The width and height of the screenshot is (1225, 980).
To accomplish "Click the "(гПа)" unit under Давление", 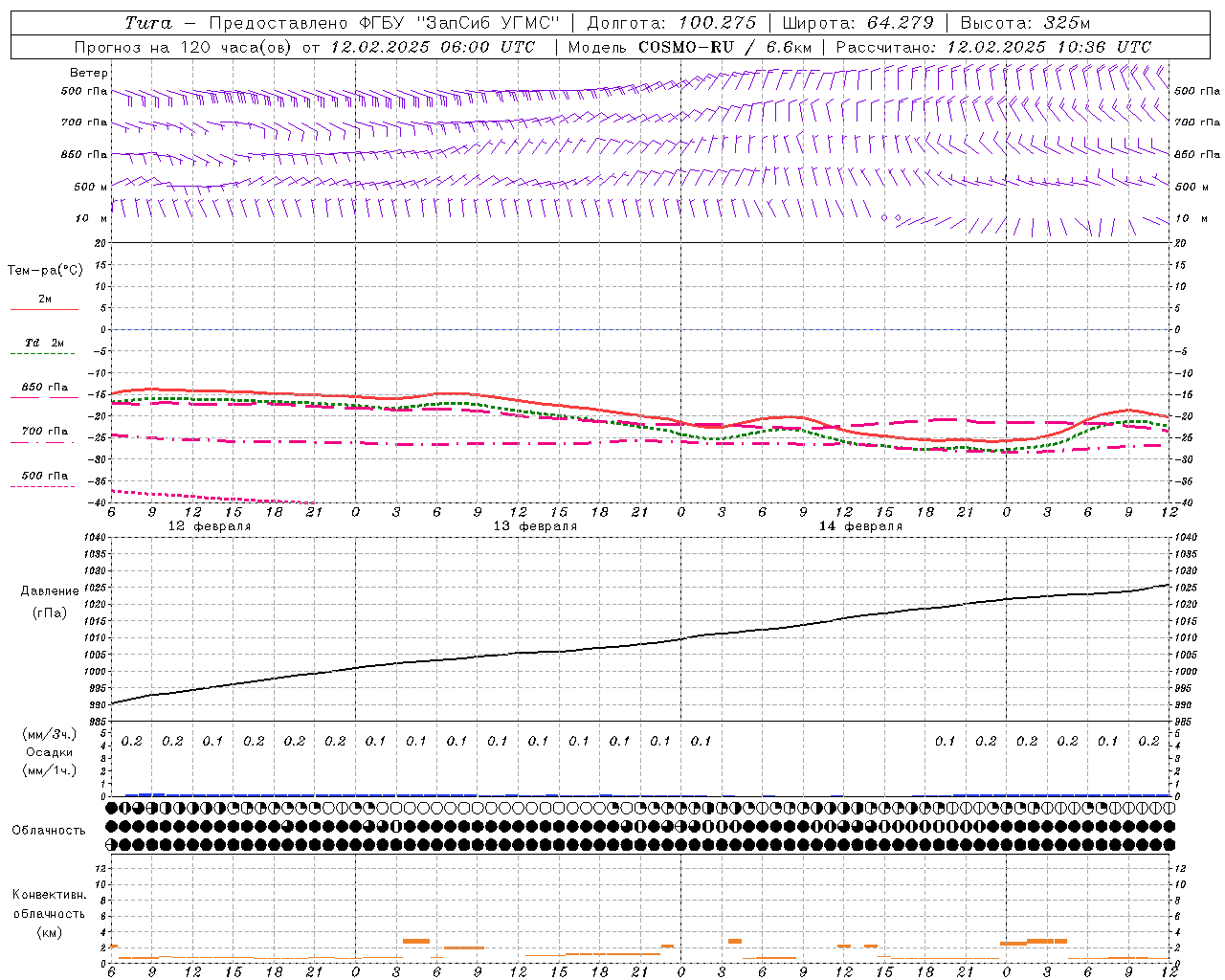I will [50, 613].
